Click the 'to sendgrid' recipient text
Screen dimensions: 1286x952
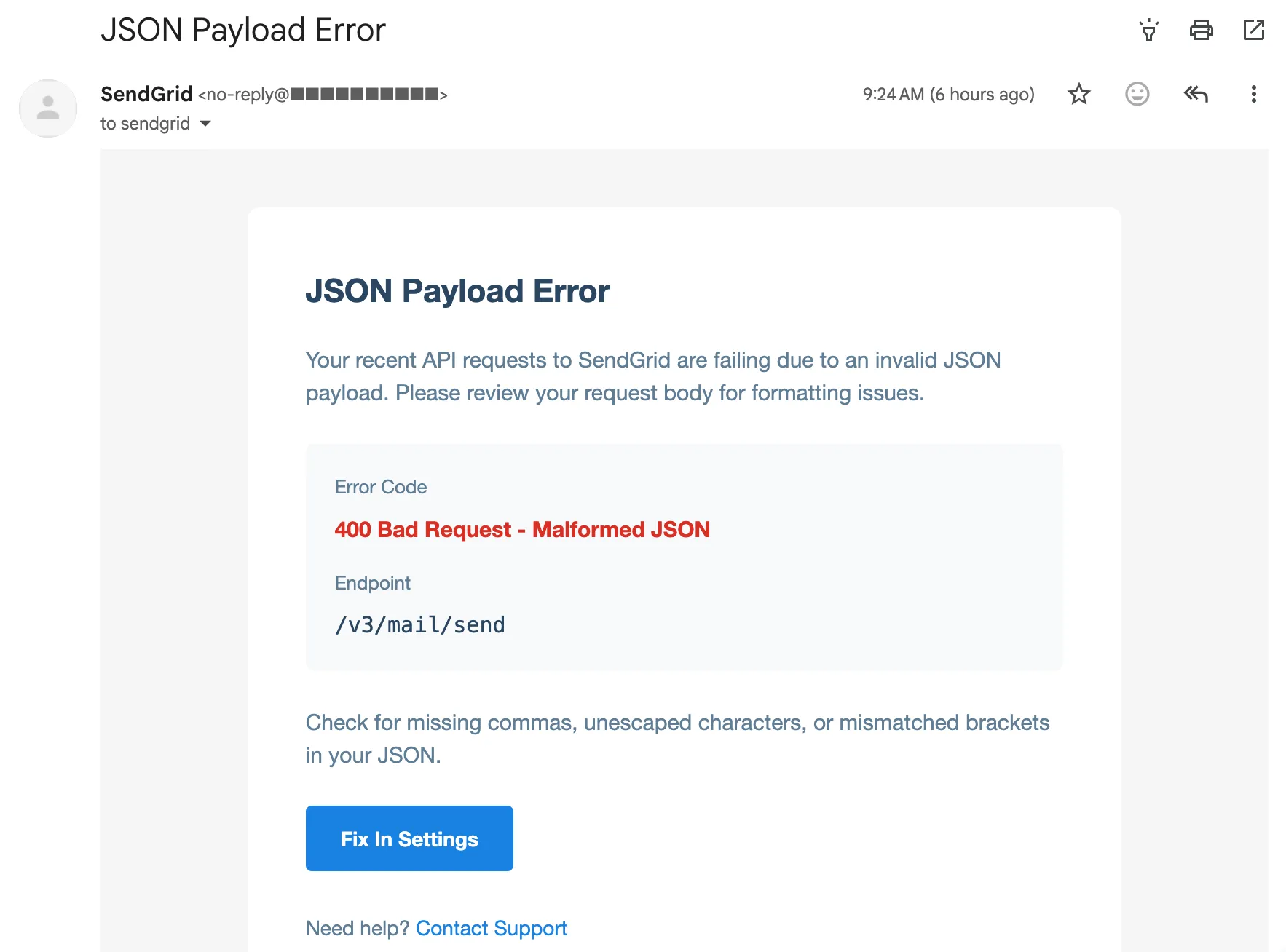(x=145, y=124)
